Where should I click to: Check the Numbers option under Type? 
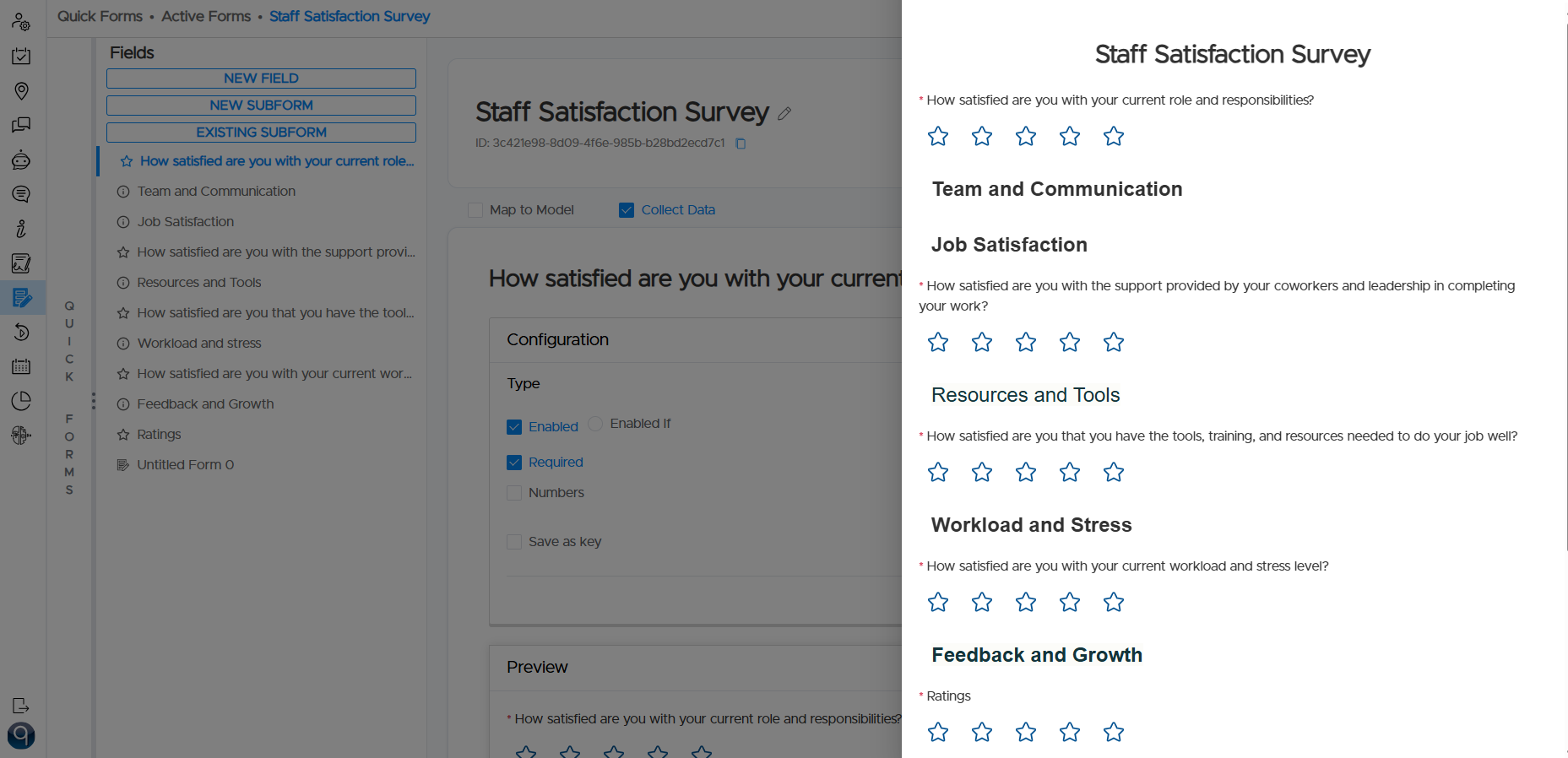(x=514, y=492)
